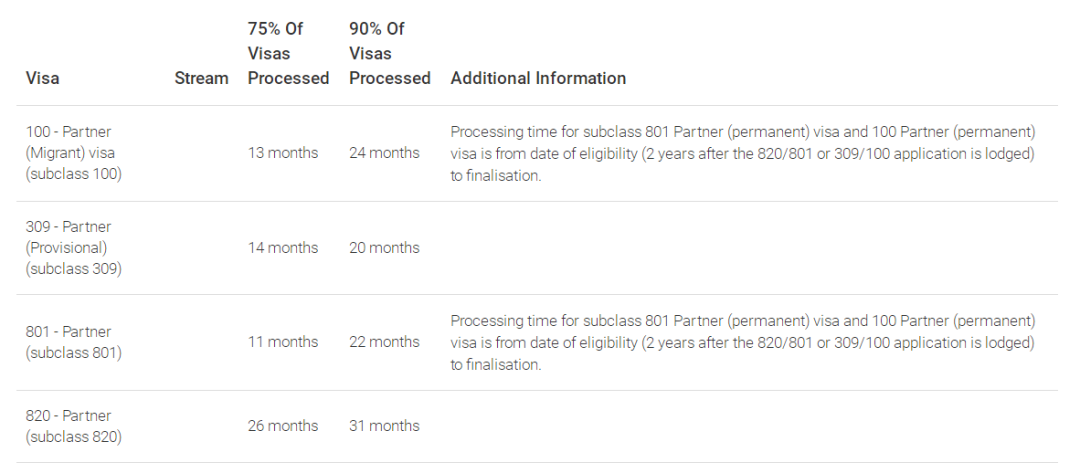Click the 11 months value
1080x473 pixels.
[x=283, y=342]
